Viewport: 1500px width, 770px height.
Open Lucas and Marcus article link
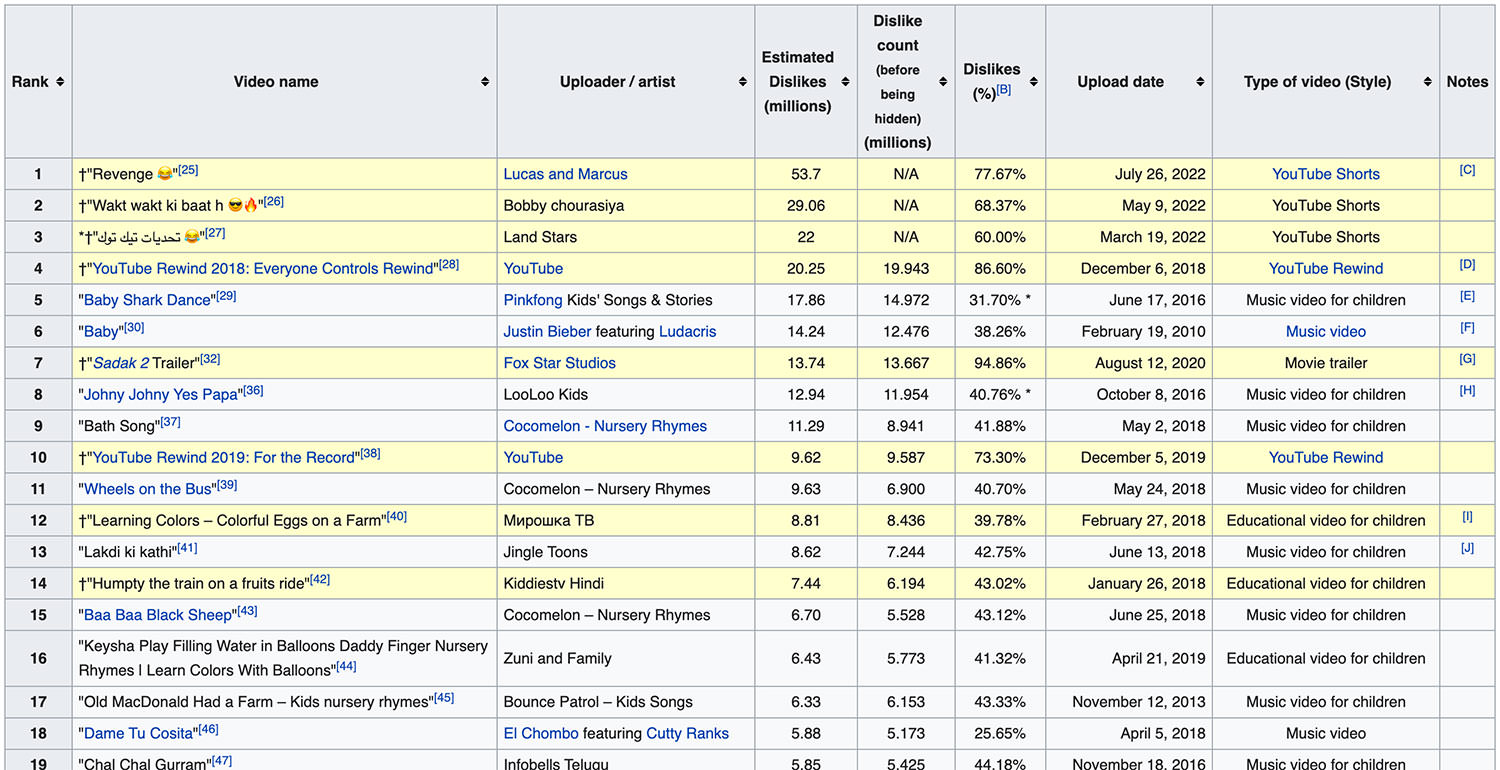(566, 174)
